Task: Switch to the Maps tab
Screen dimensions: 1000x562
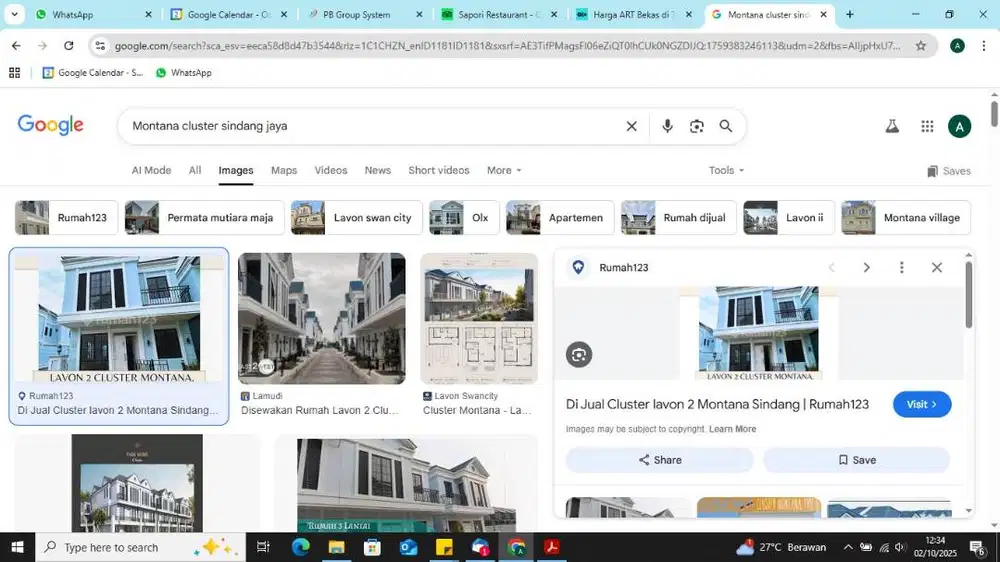Action: (x=284, y=170)
